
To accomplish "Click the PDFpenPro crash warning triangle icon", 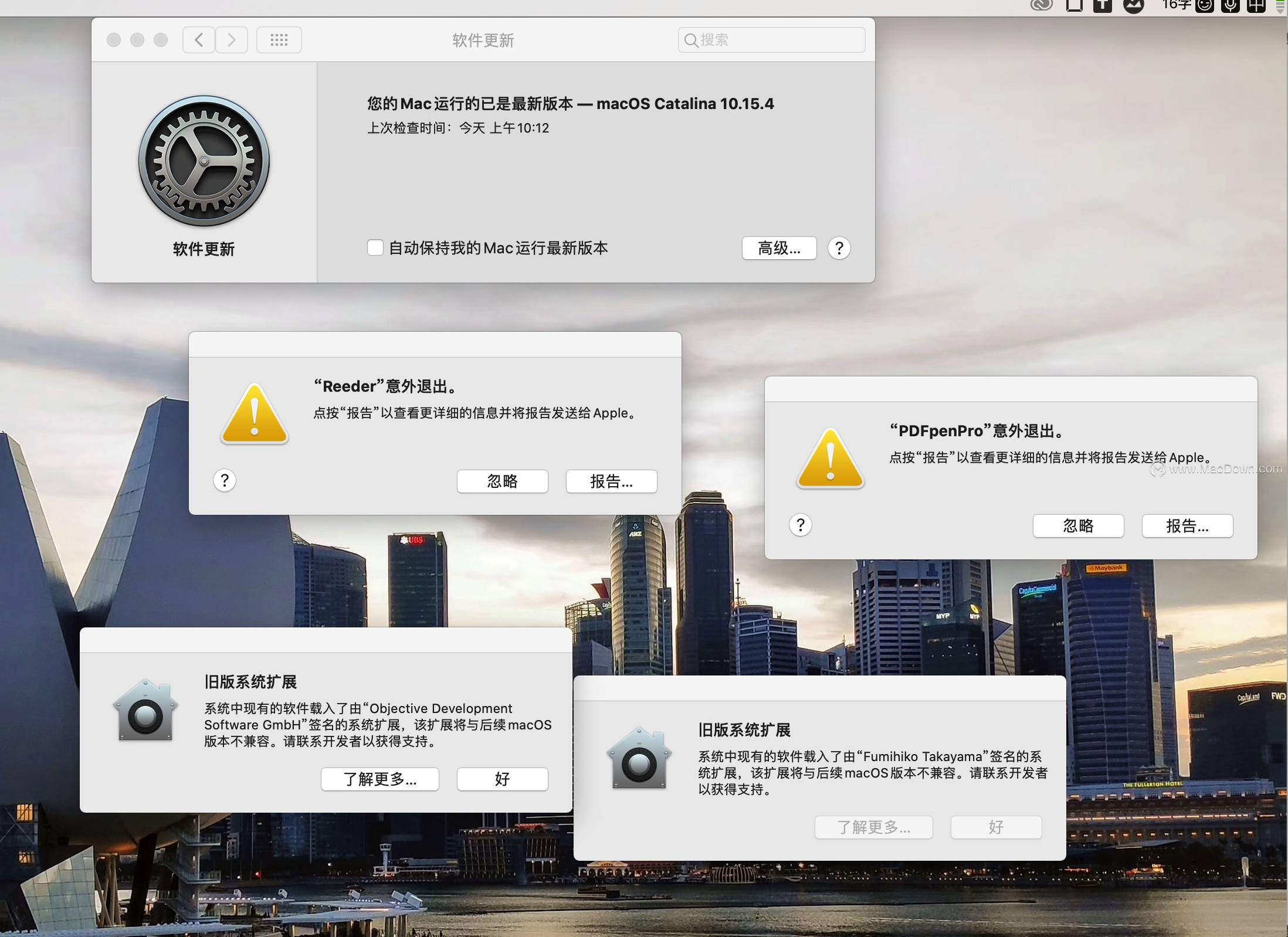I will tap(831, 459).
